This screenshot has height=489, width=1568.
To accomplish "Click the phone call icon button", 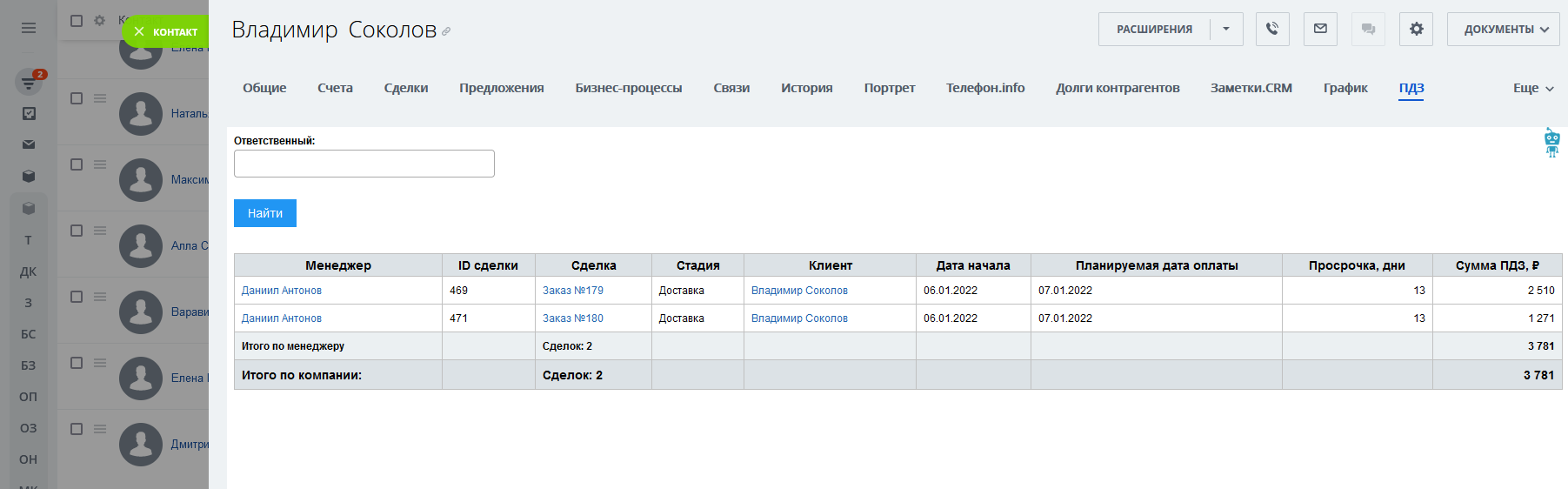I will click(x=1272, y=29).
